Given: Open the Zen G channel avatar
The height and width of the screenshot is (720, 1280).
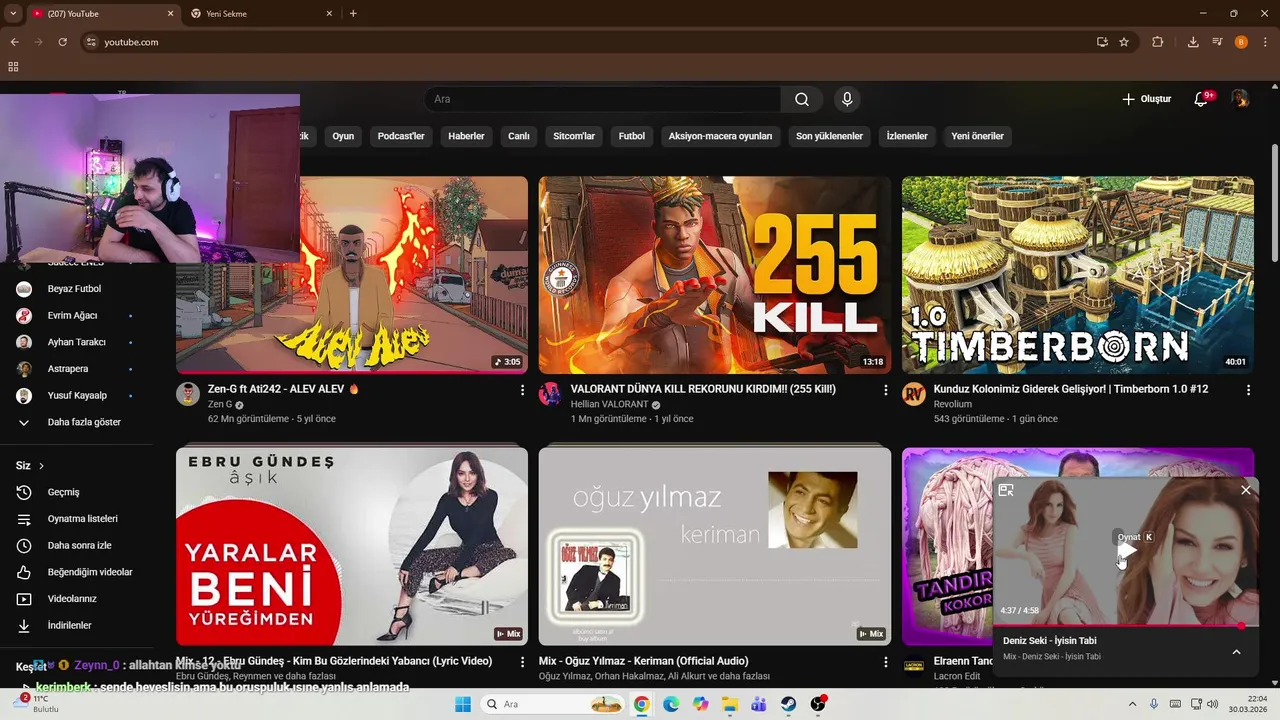Looking at the screenshot, I should (188, 394).
